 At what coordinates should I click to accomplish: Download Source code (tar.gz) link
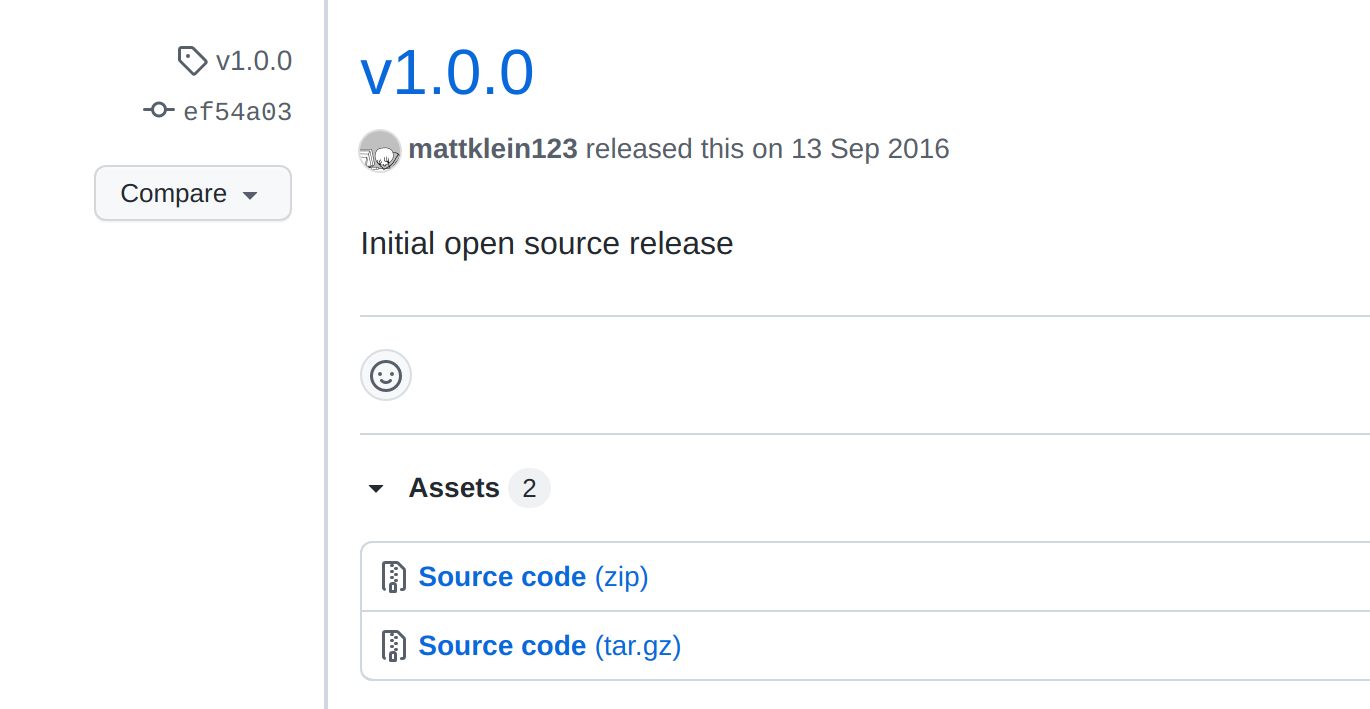coord(550,646)
